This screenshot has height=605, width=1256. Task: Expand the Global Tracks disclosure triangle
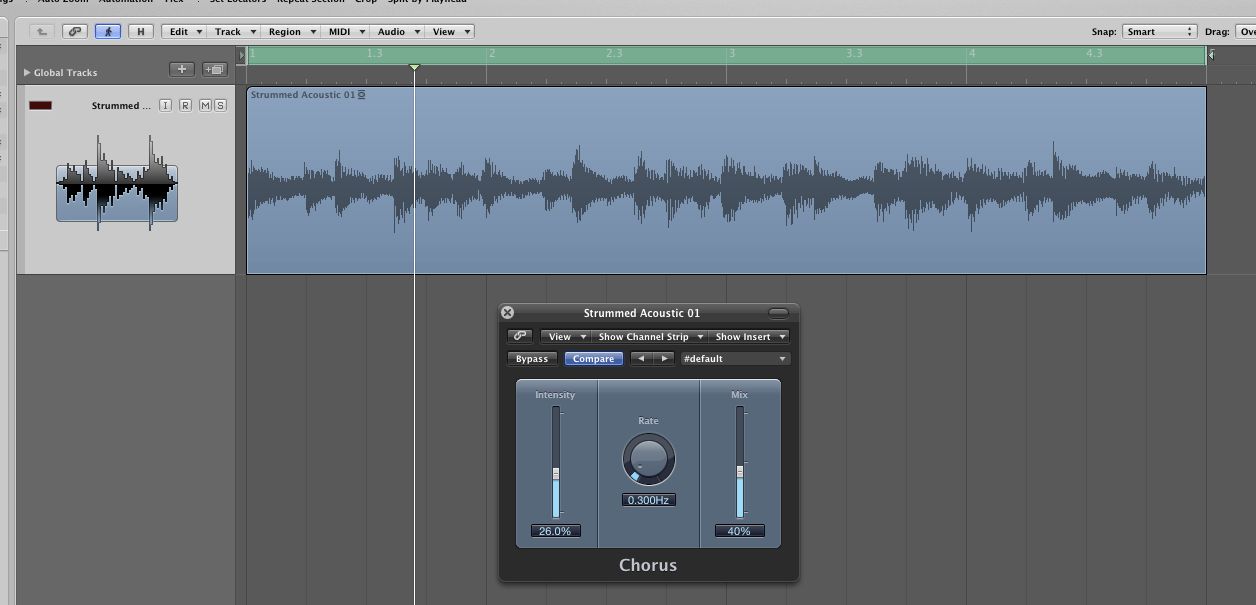coord(27,72)
